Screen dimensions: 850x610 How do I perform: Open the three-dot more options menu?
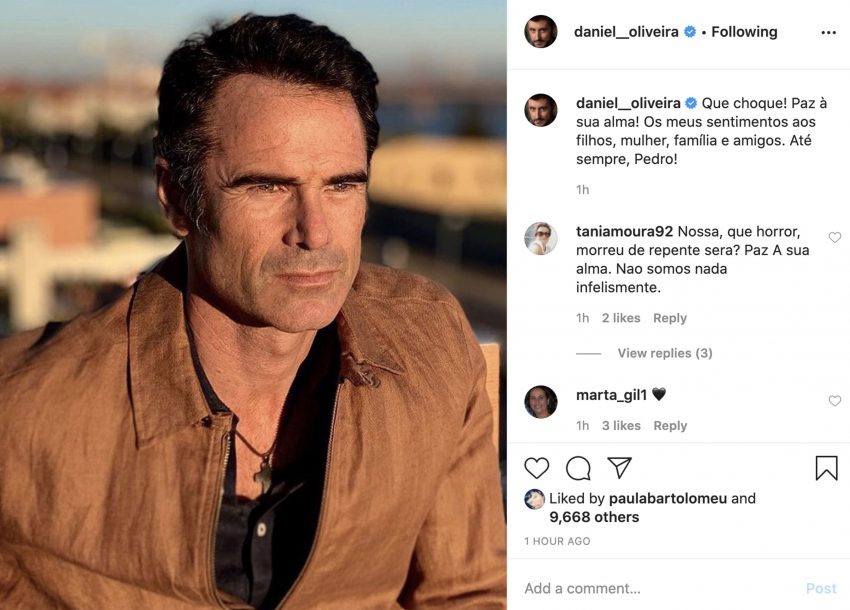coord(828,32)
